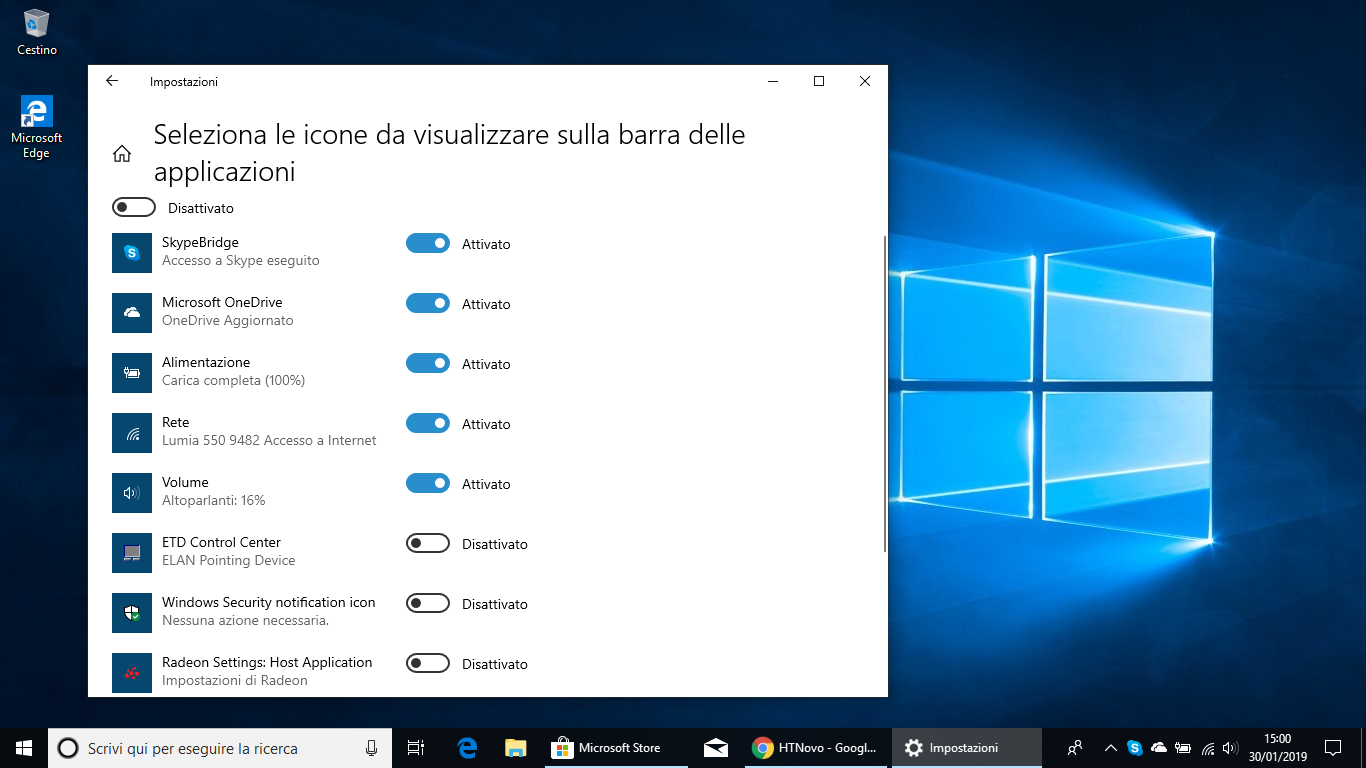
Task: Click the ETD Control Center icon
Action: tap(132, 553)
